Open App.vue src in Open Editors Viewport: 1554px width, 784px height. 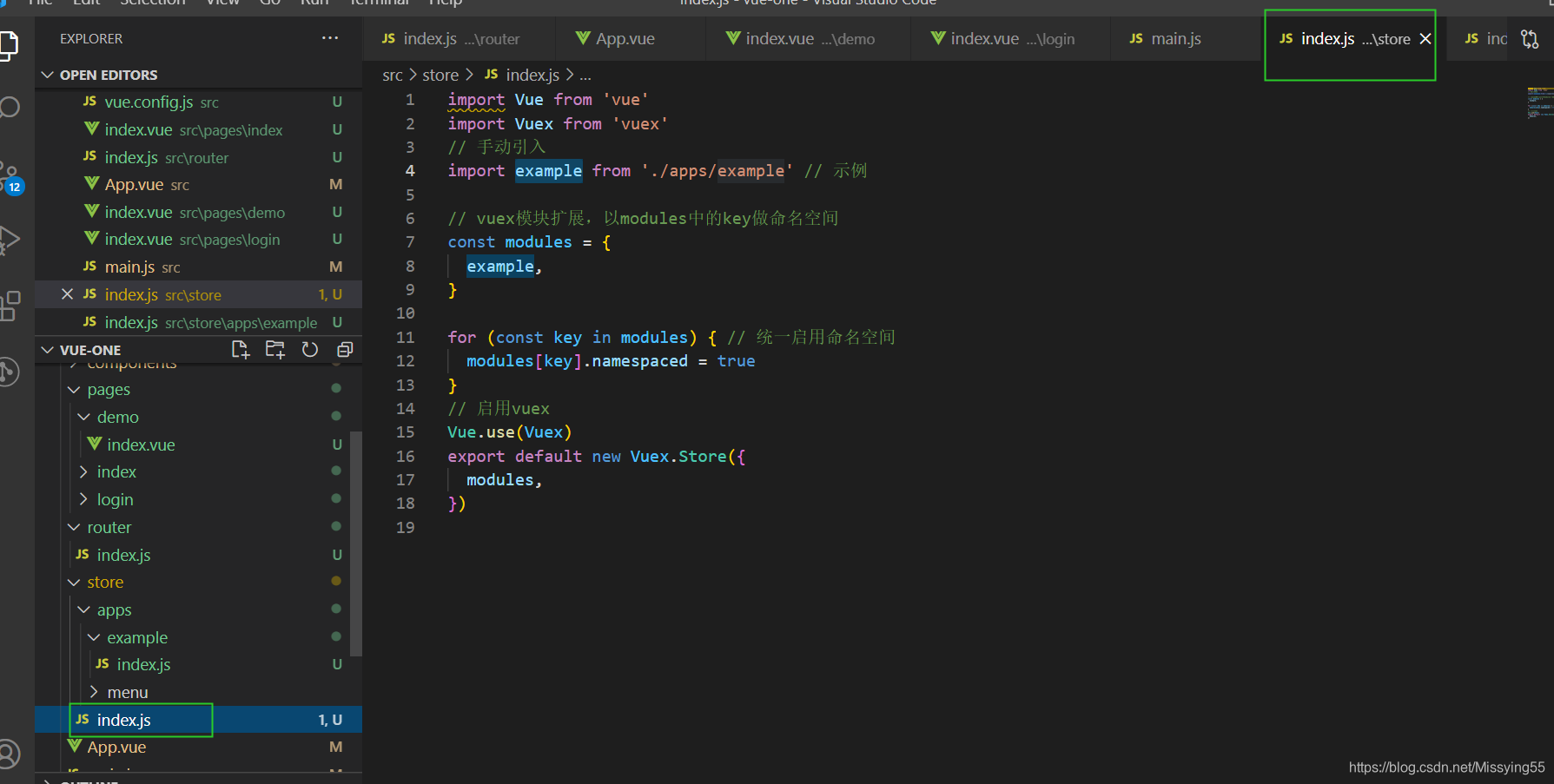click(198, 185)
